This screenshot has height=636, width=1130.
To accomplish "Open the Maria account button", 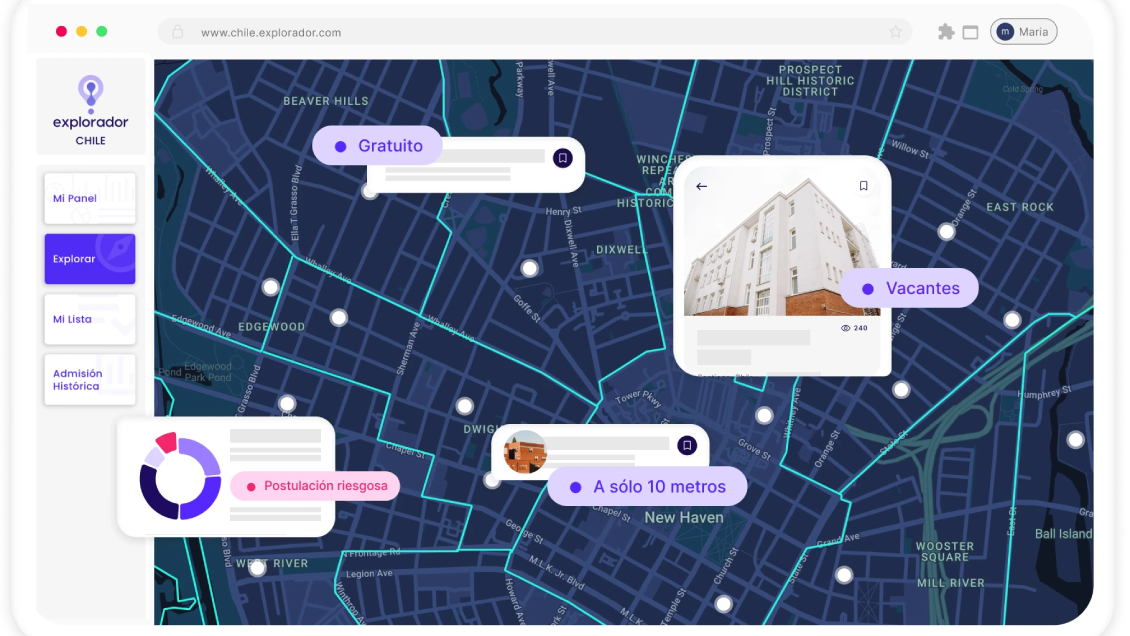I will [1023, 31].
